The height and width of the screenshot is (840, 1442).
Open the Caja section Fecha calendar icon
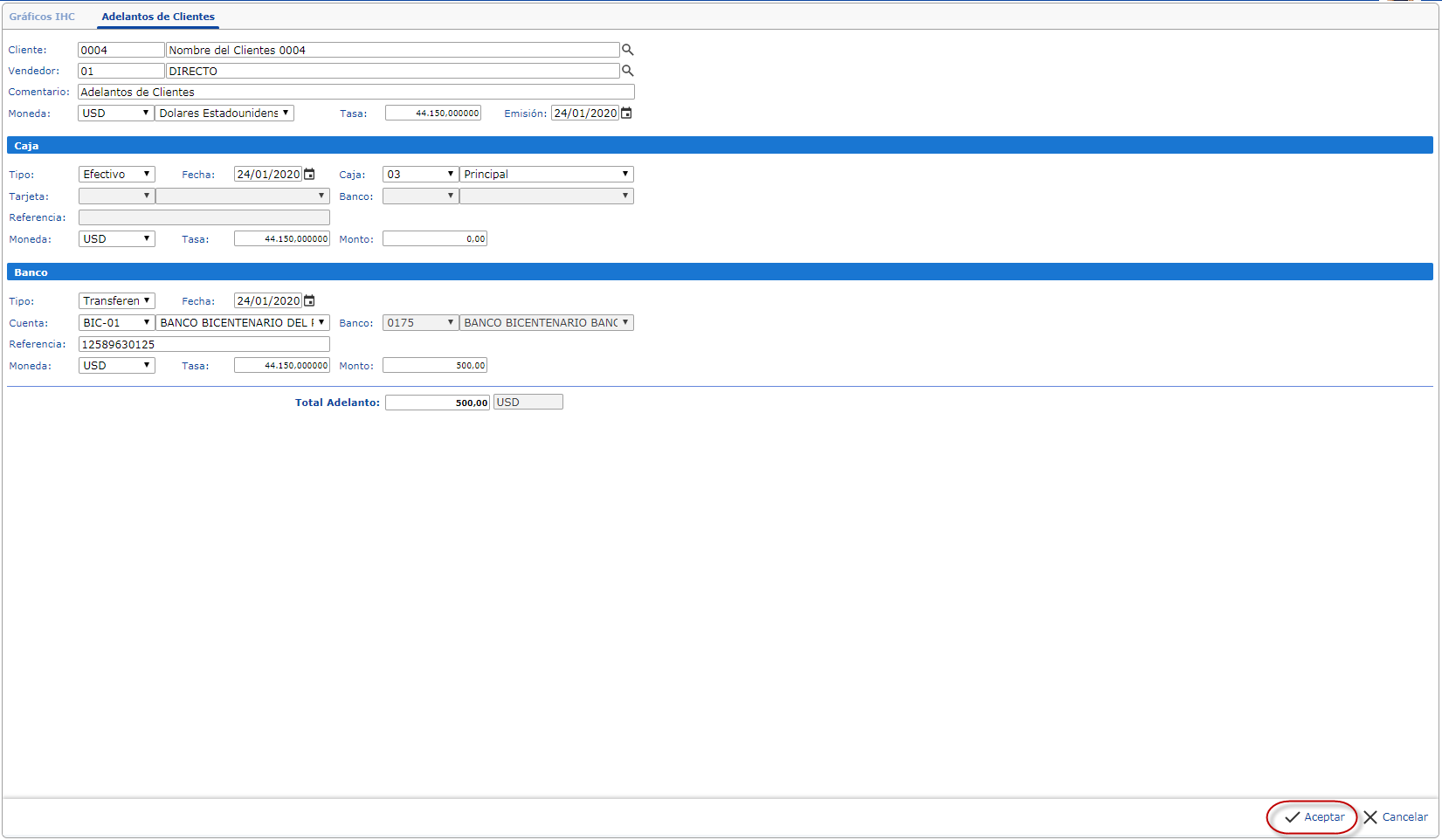pos(309,174)
